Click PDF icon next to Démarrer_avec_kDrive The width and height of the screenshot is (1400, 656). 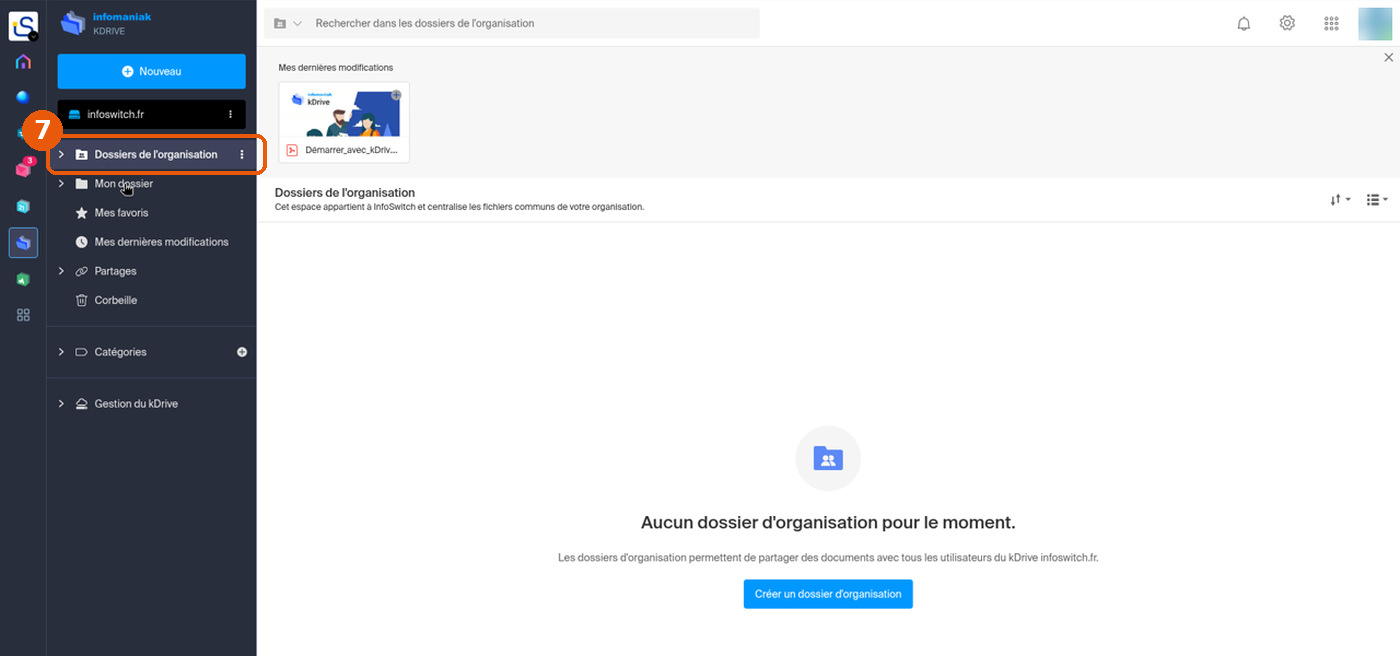point(292,150)
